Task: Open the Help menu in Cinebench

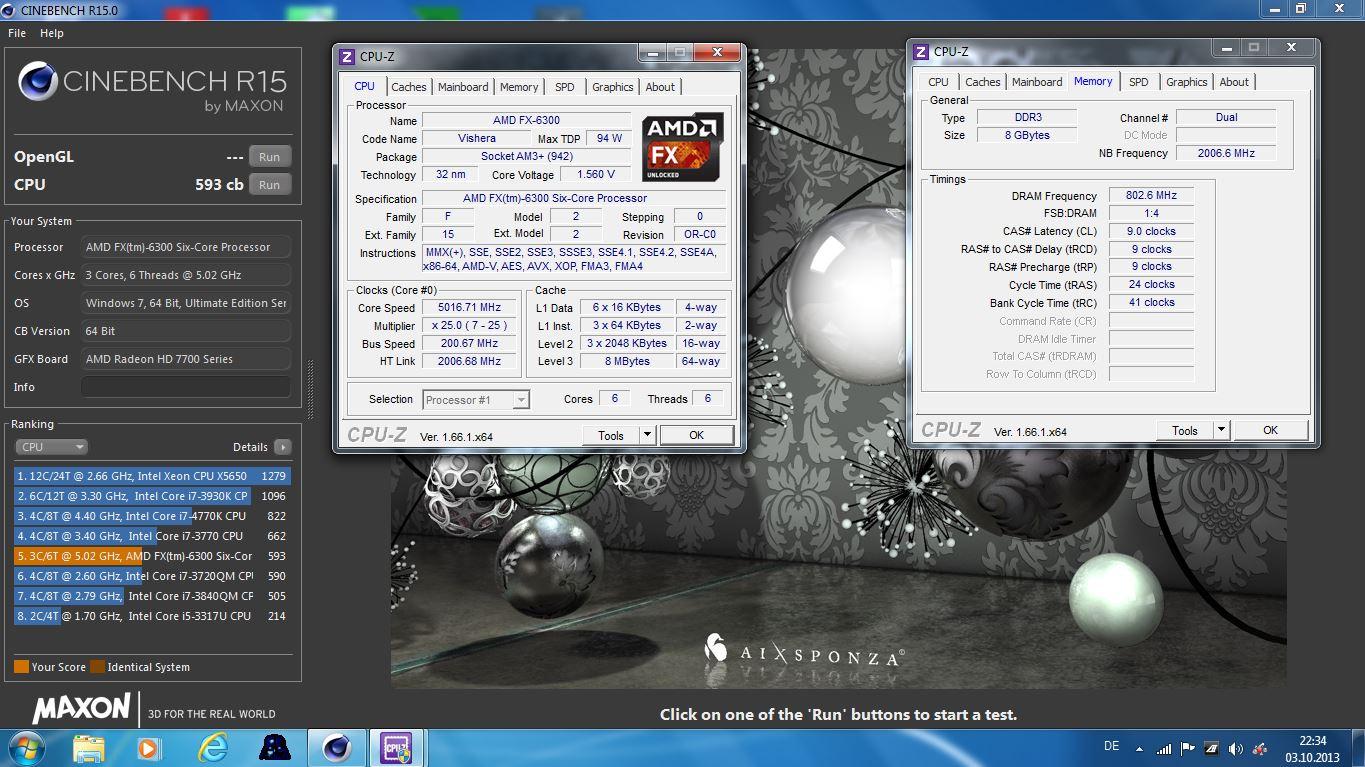Action: point(52,33)
